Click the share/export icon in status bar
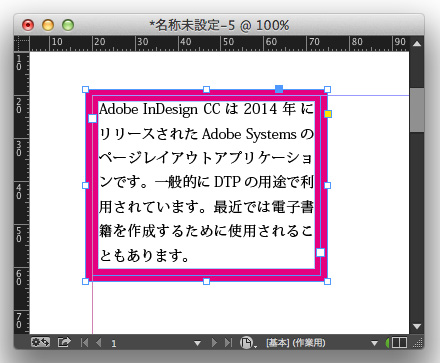This screenshot has height=363, width=440. pos(64,342)
